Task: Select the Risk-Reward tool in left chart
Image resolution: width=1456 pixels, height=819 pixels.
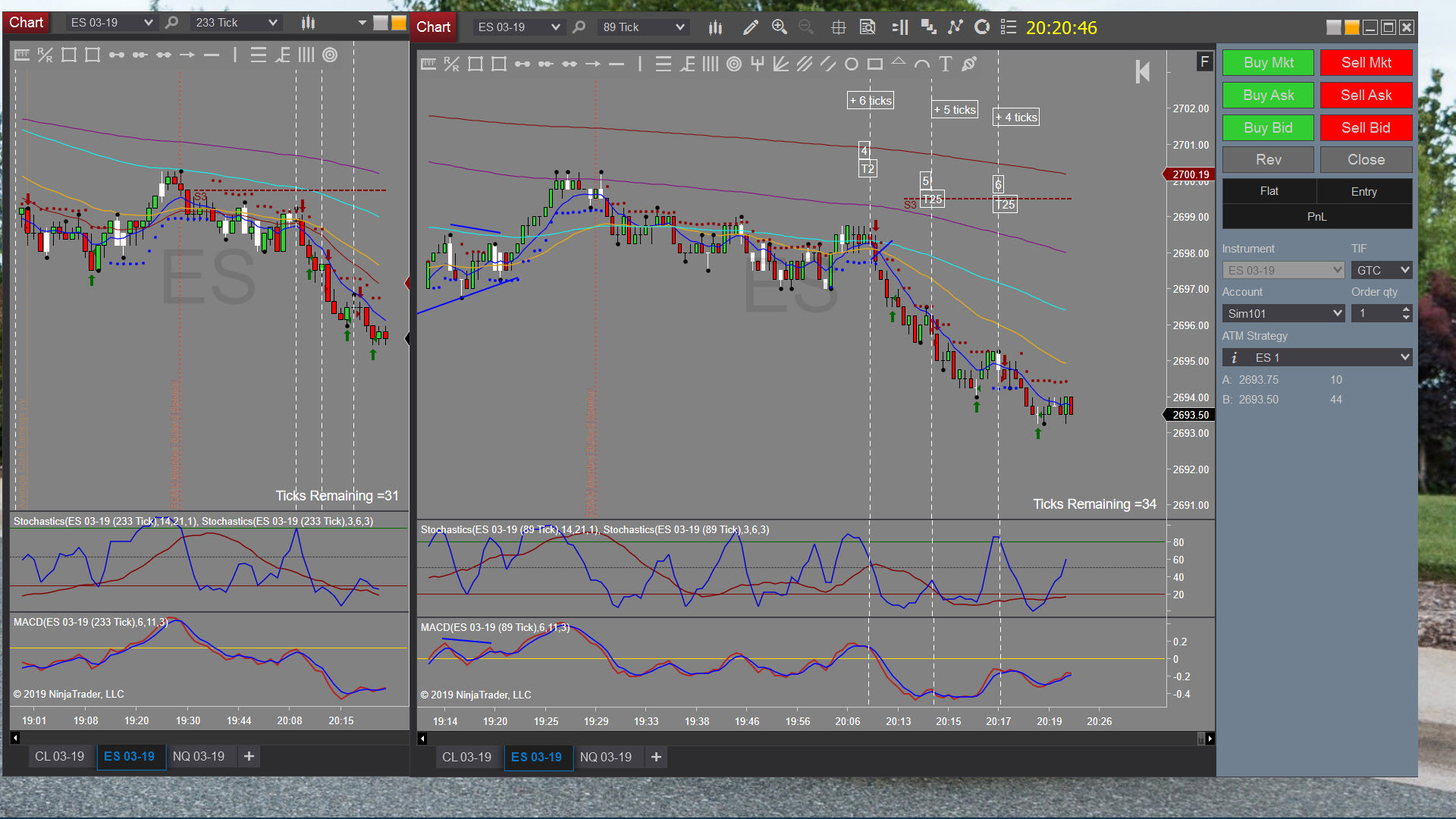Action: tap(45, 55)
